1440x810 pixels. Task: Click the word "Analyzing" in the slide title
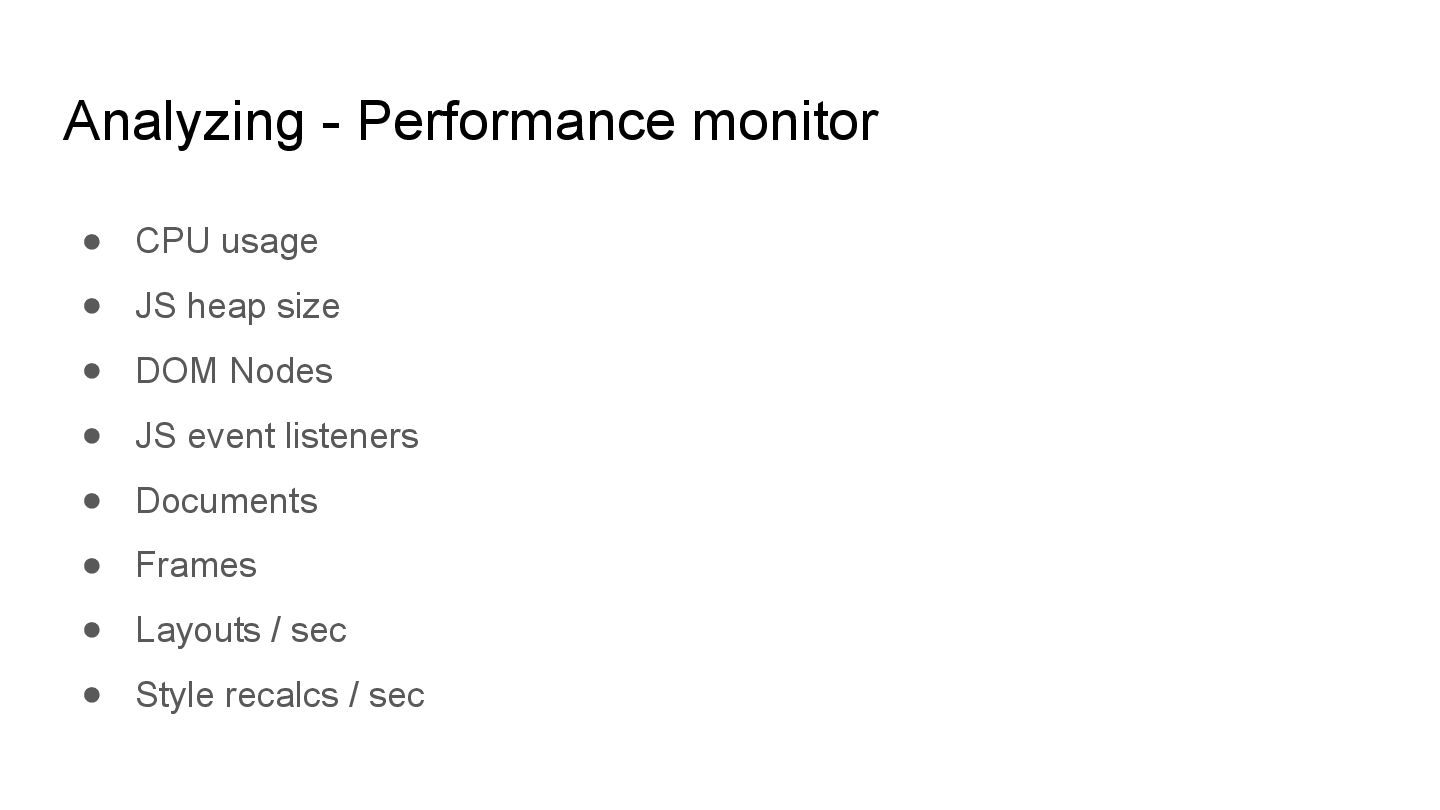coord(183,121)
